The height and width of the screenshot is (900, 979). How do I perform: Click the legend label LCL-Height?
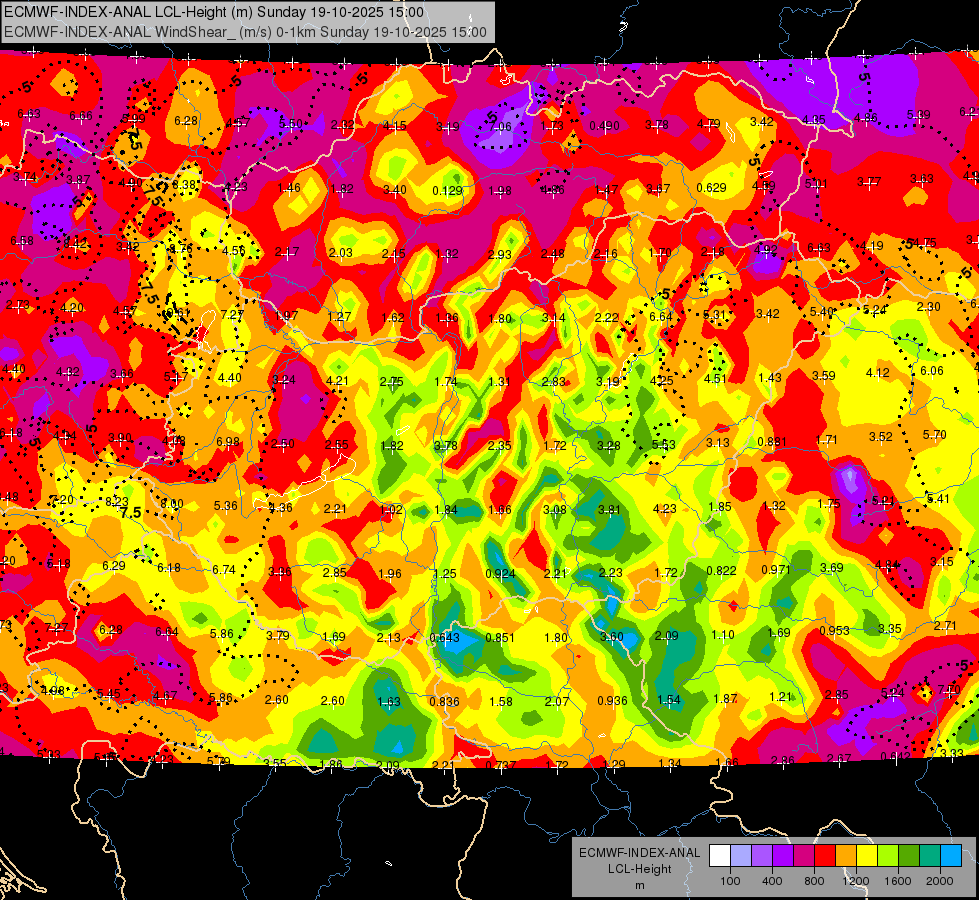coord(639,869)
